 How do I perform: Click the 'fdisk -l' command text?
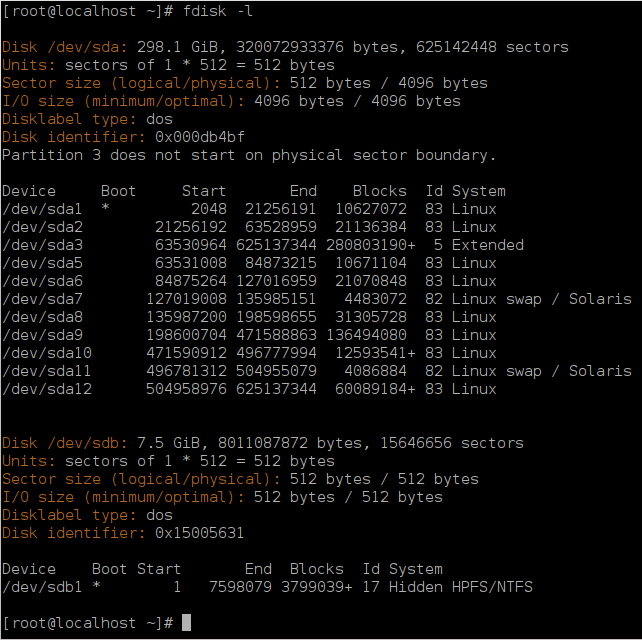(x=217, y=11)
